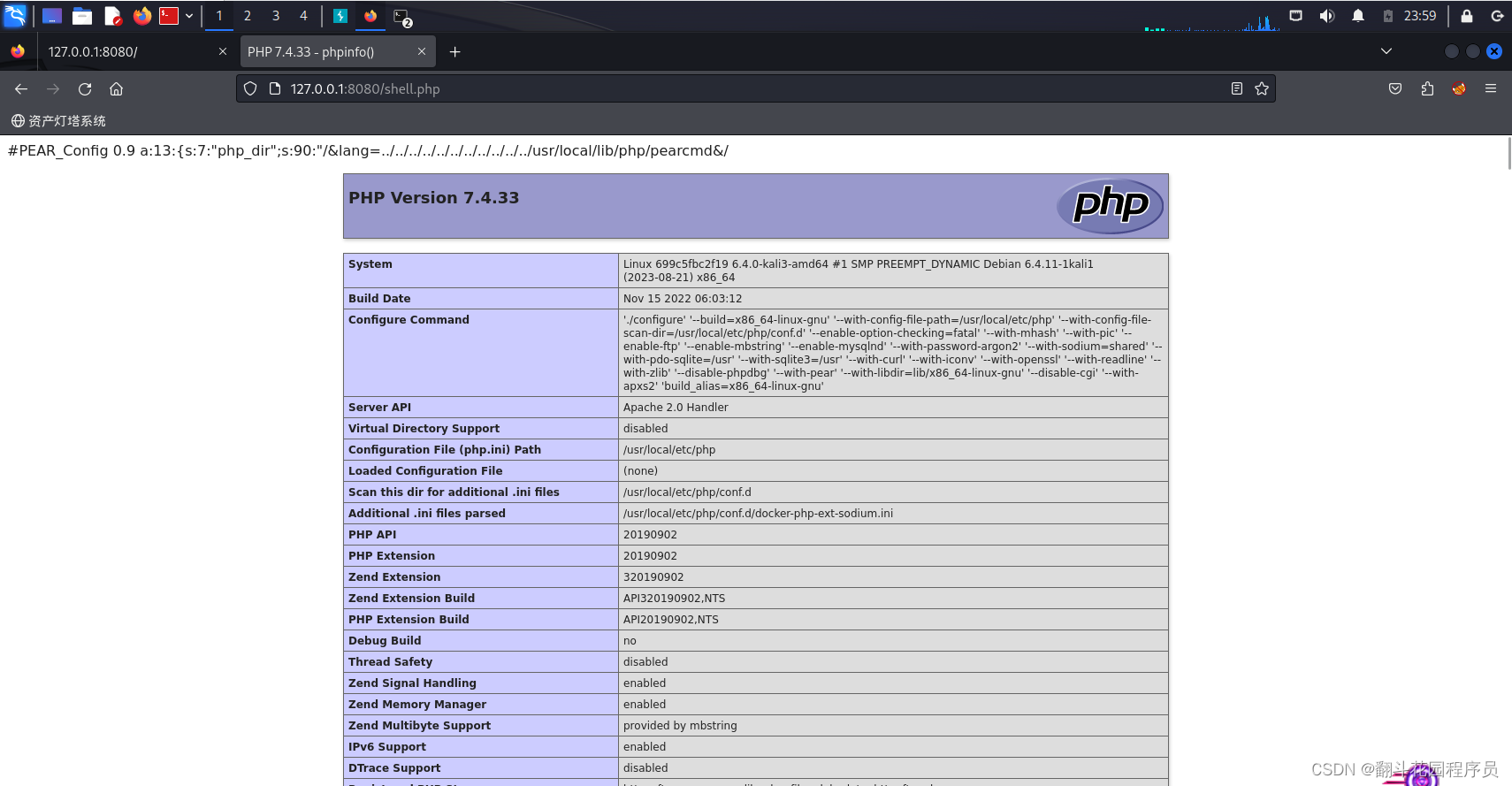Select the Zend Extension value 320190902
The width and height of the screenshot is (1512, 786).
point(653,577)
